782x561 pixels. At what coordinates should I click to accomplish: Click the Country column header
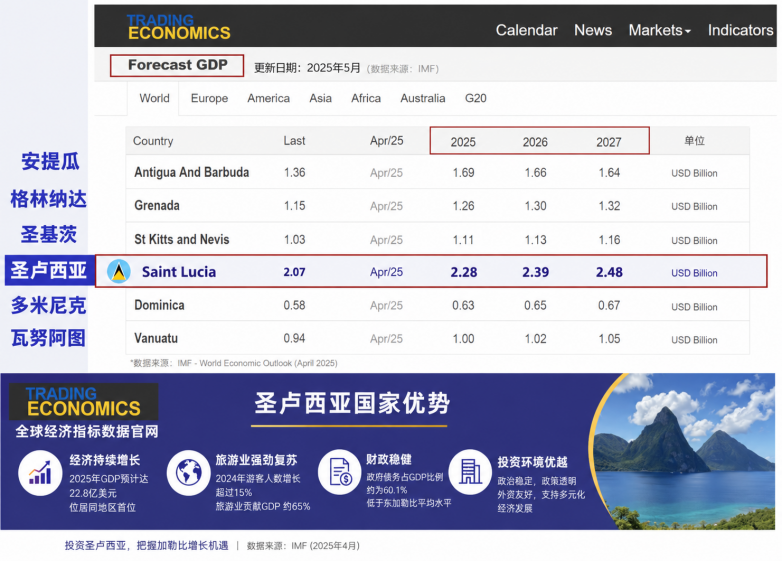(153, 141)
